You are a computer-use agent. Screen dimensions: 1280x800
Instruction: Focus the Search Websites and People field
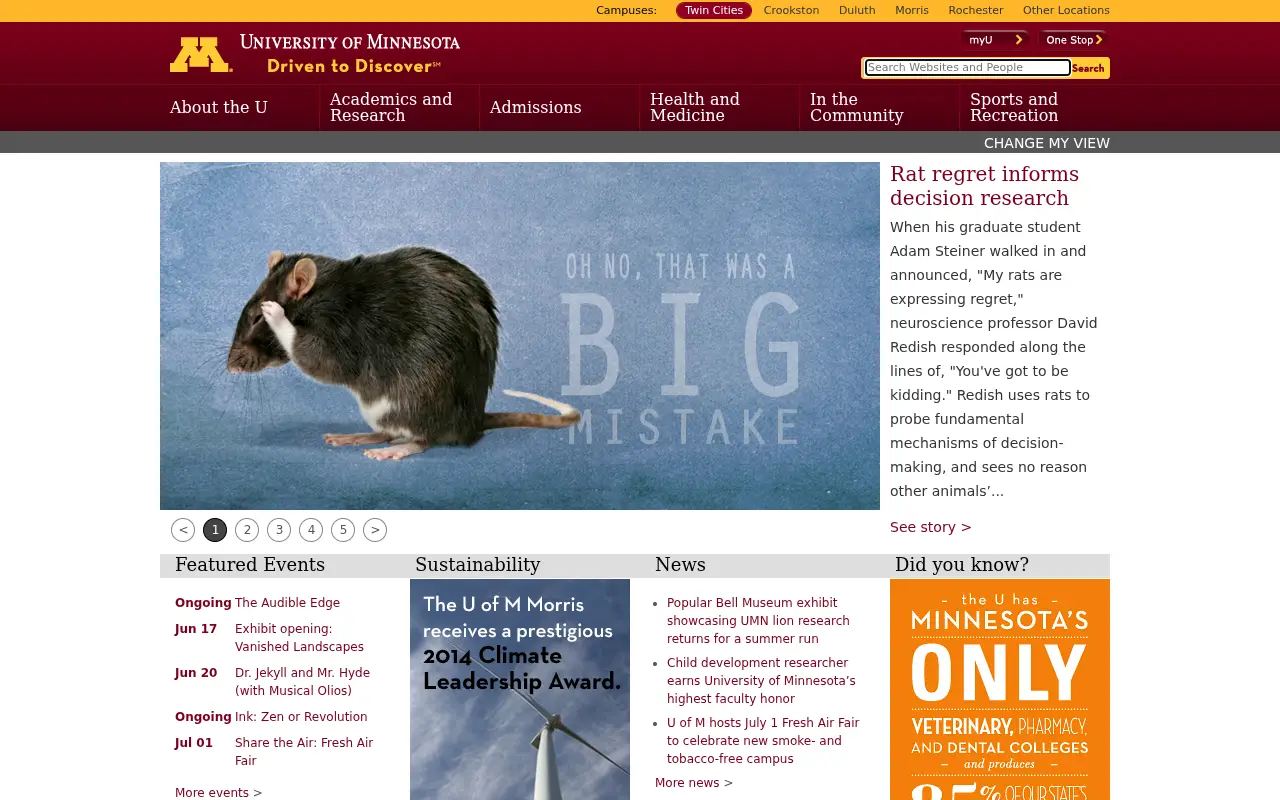tap(968, 67)
